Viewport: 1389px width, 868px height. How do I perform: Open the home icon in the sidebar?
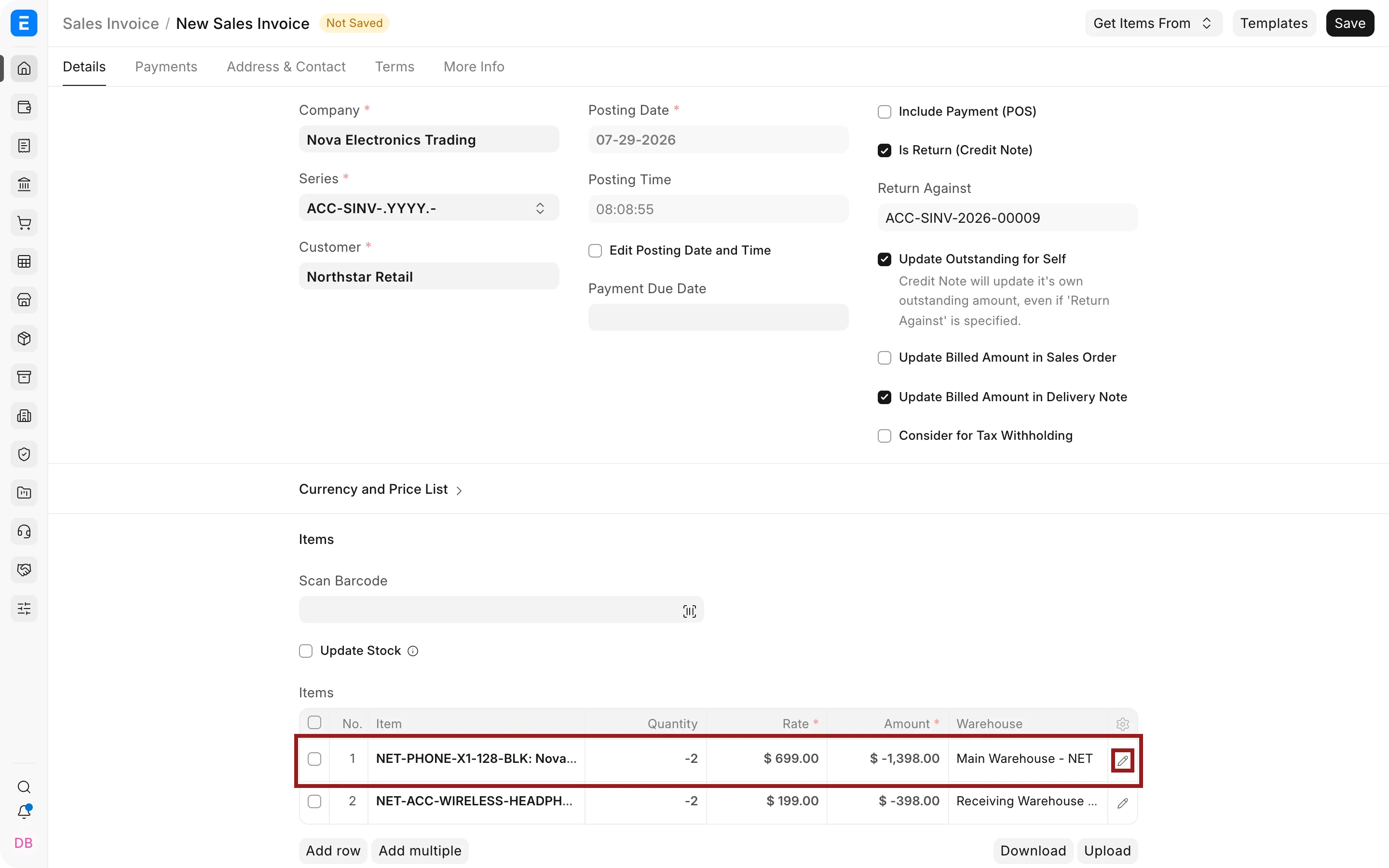coord(24,69)
